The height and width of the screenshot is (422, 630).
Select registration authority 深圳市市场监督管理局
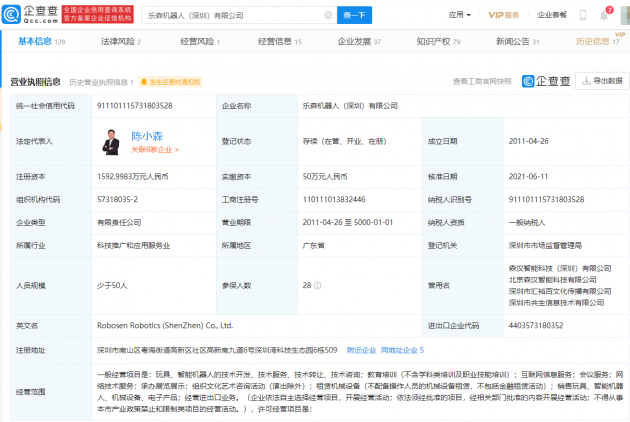coord(545,246)
